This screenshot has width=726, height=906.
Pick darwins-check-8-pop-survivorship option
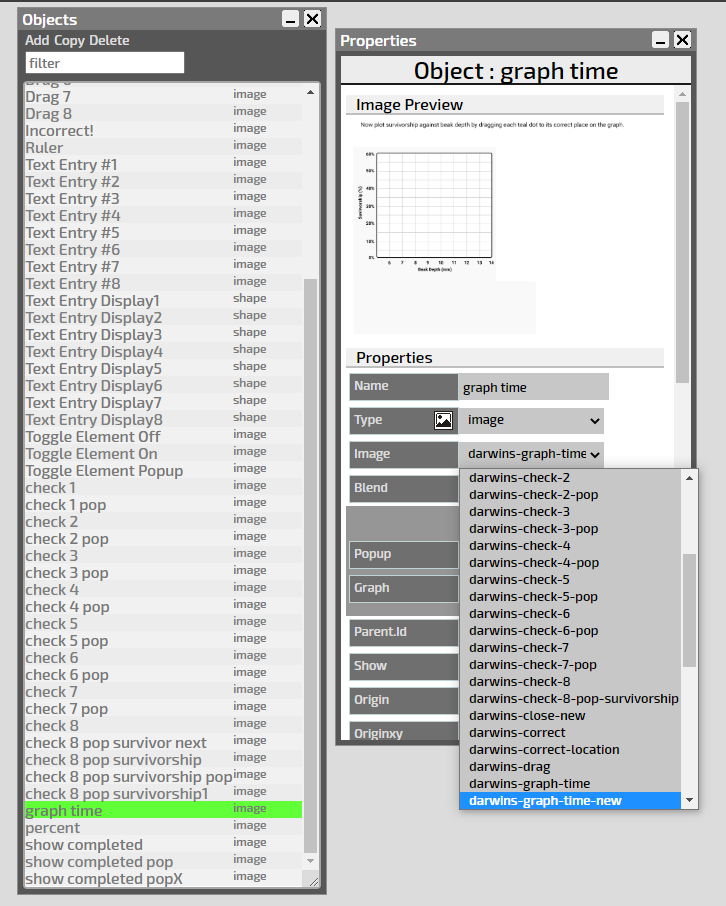point(570,699)
